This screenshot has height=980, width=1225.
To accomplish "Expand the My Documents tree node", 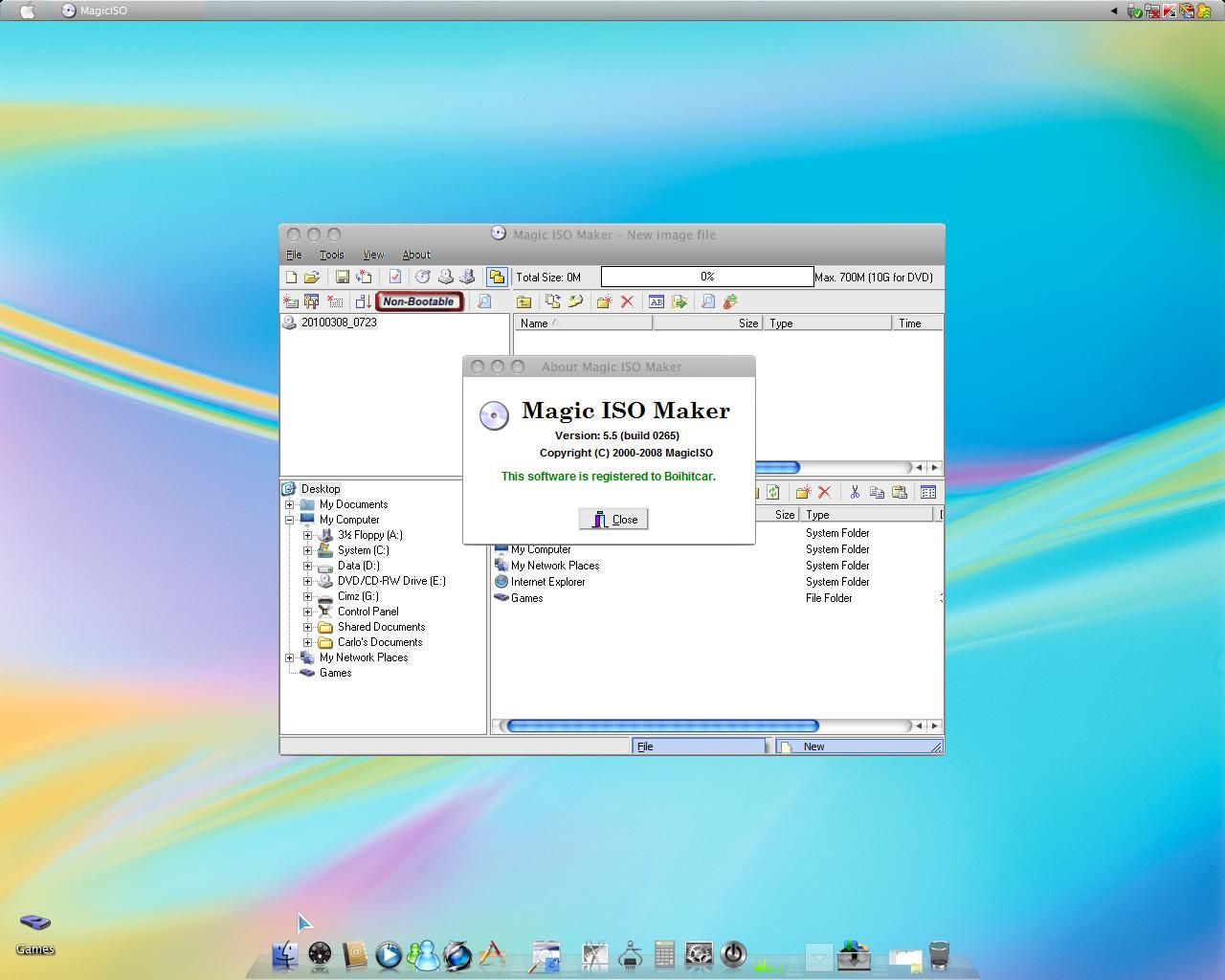I will coord(290,504).
